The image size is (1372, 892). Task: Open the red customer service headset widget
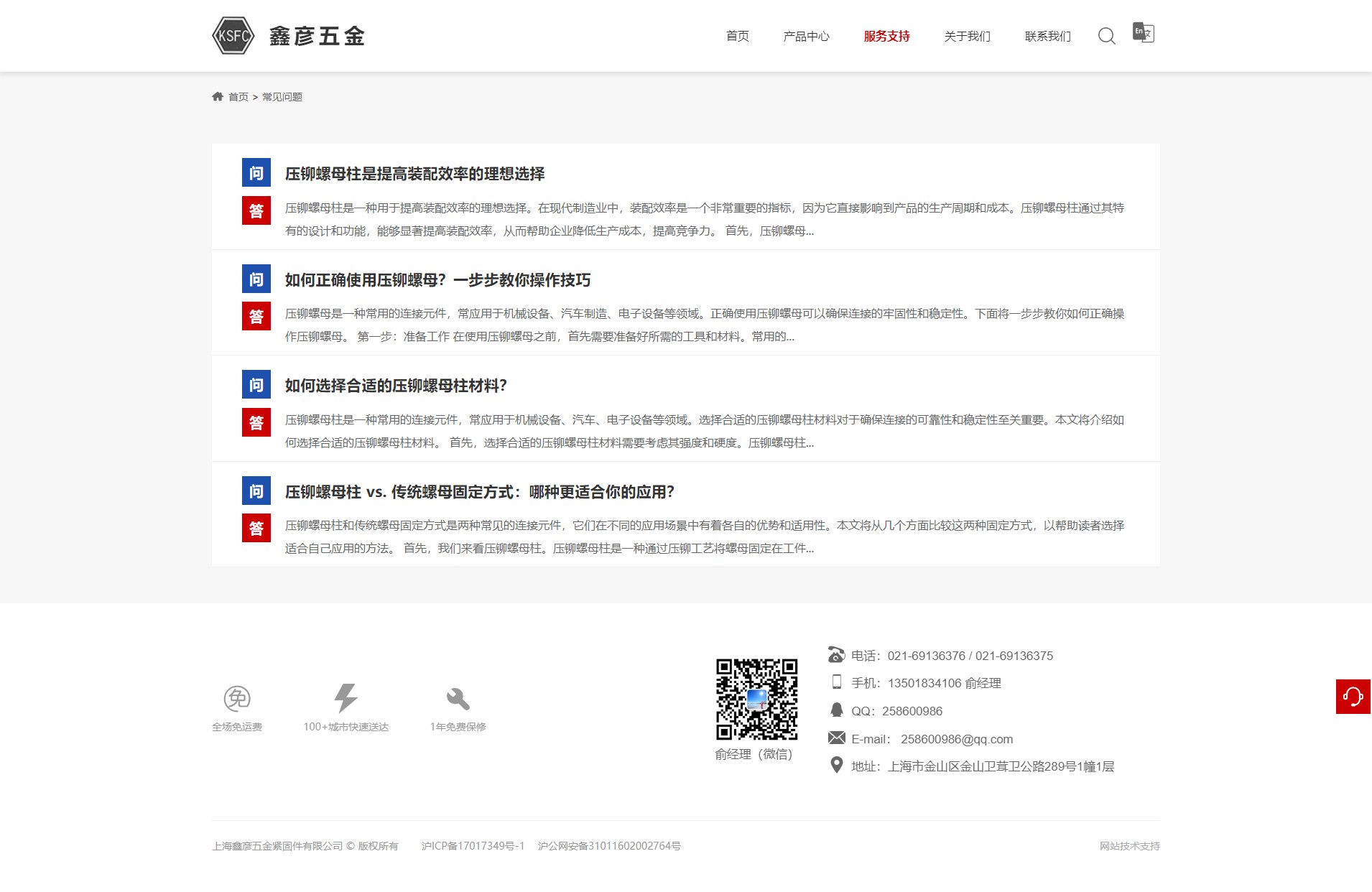1353,697
